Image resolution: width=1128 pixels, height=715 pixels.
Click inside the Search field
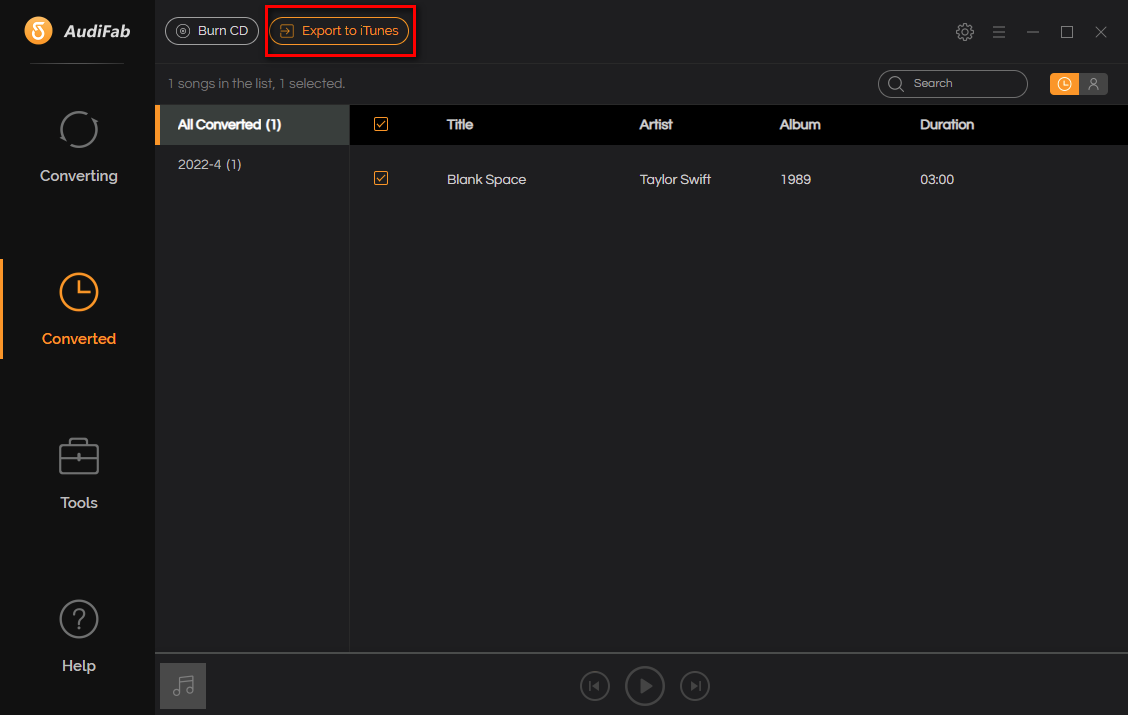952,83
